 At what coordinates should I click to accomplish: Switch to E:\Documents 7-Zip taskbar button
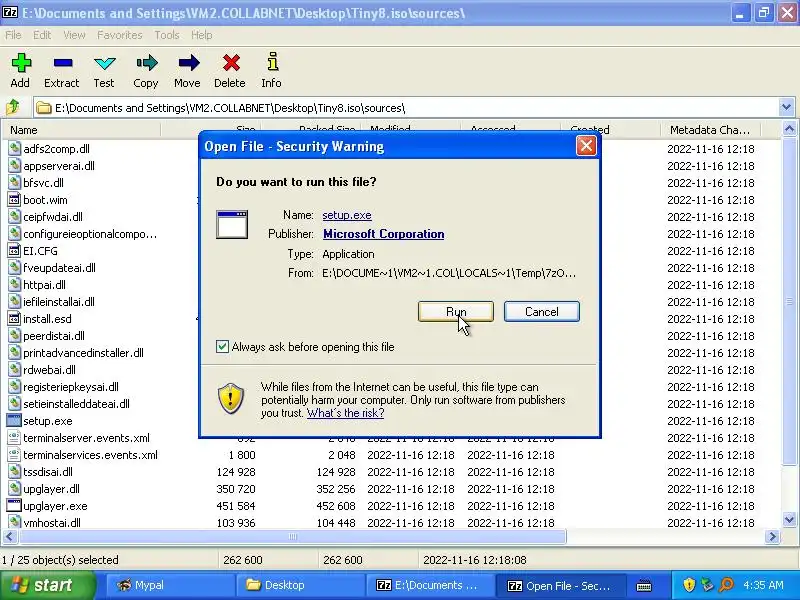tap(430, 585)
